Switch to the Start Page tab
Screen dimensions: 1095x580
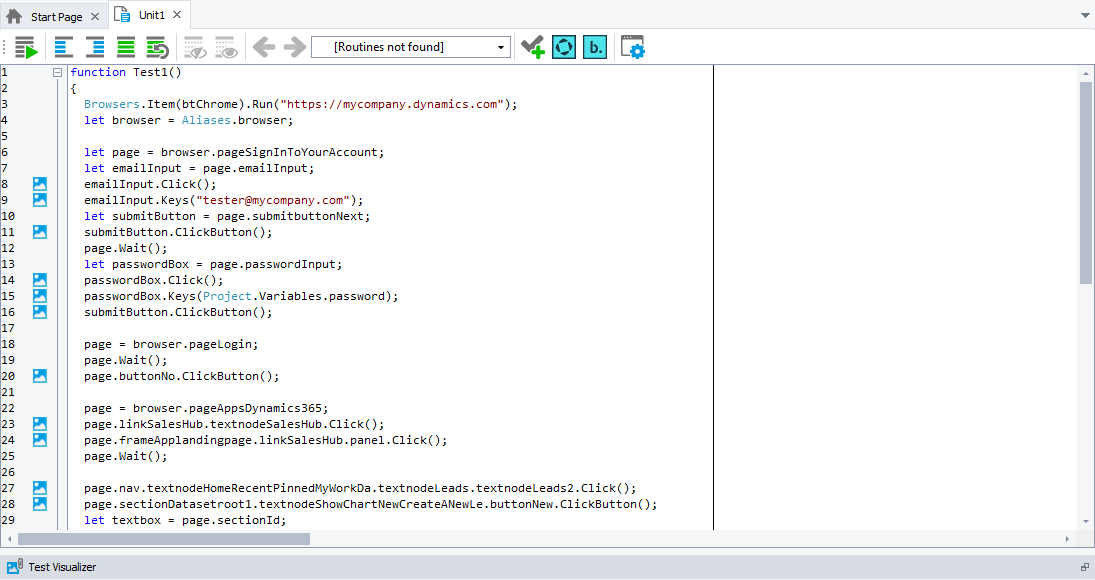tap(54, 16)
